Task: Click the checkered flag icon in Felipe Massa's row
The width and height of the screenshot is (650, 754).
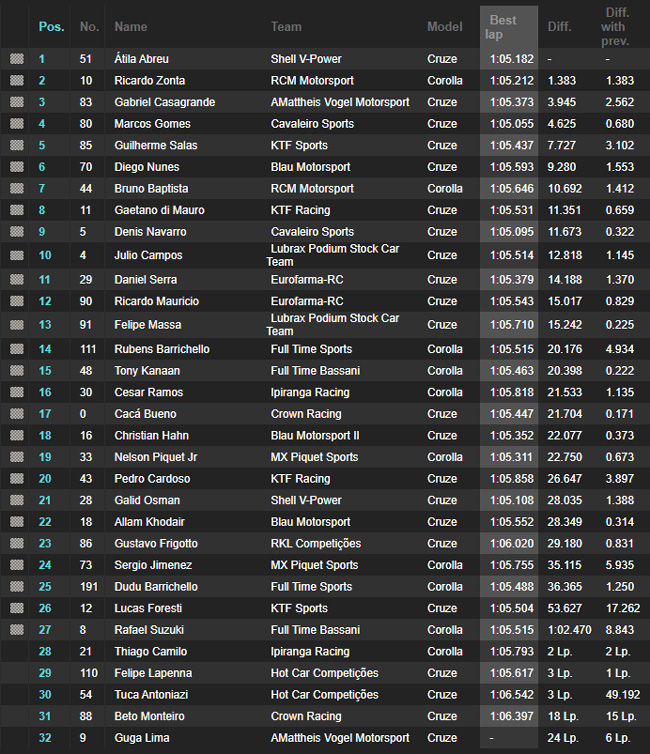Action: coord(17,325)
